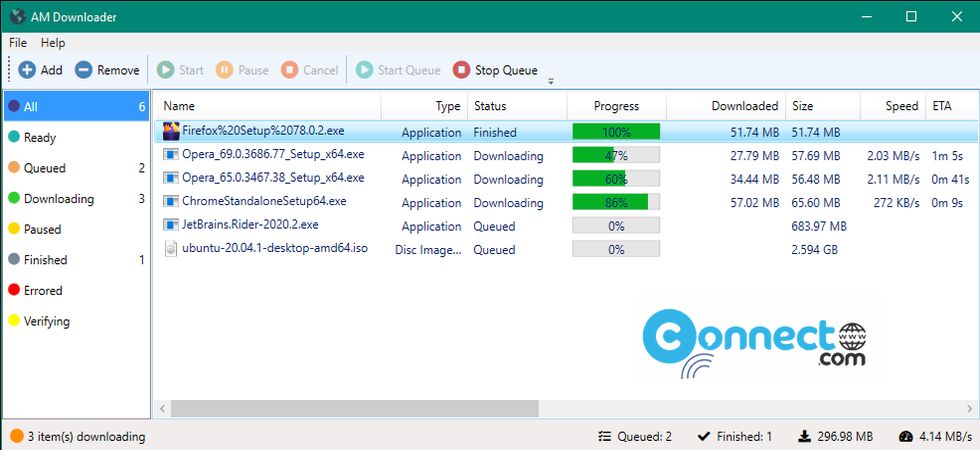Sort by the Speed column header
Screen dimensions: 980x450
(892, 106)
